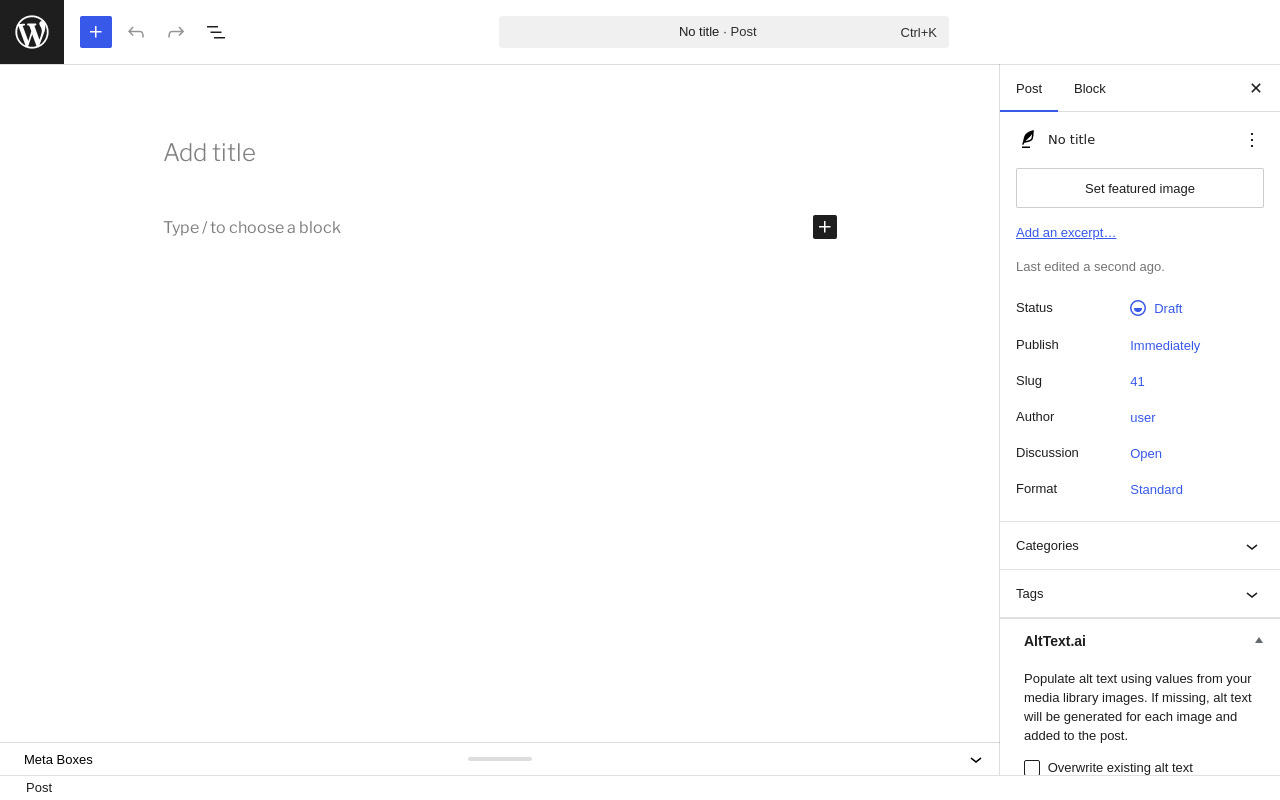1280x800 pixels.
Task: Click the Meta Boxes resize handle bar
Action: [500, 759]
